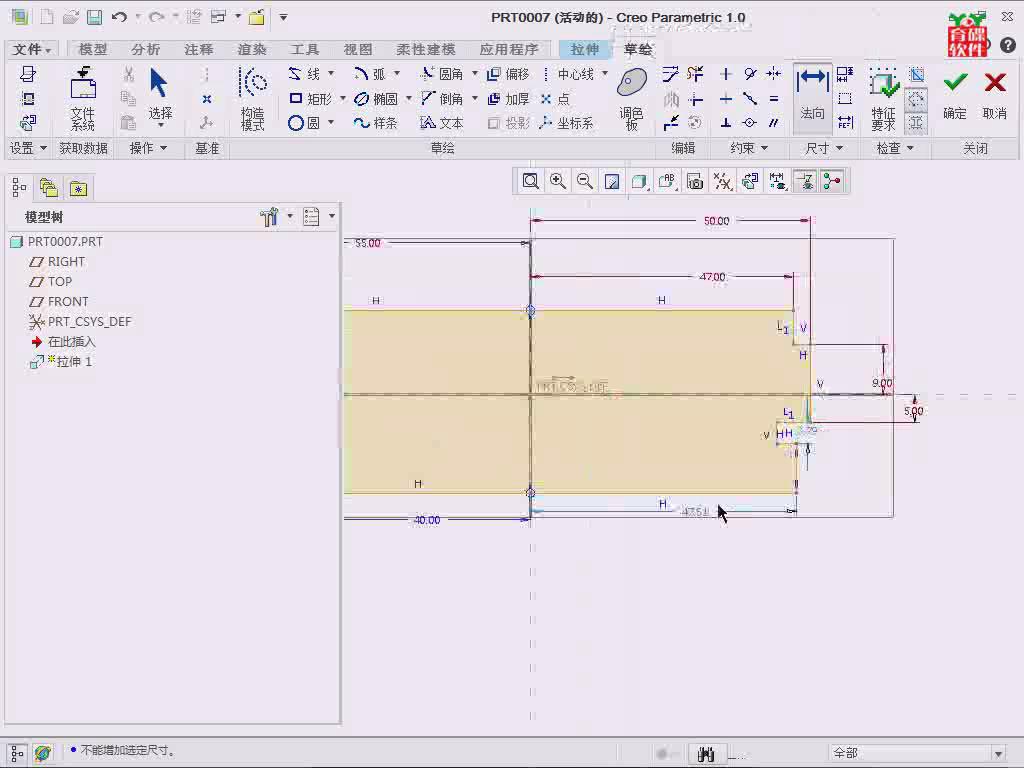1024x768 pixels.
Task: Open the Sketch Setup icon in 设置 group
Action: point(27,74)
